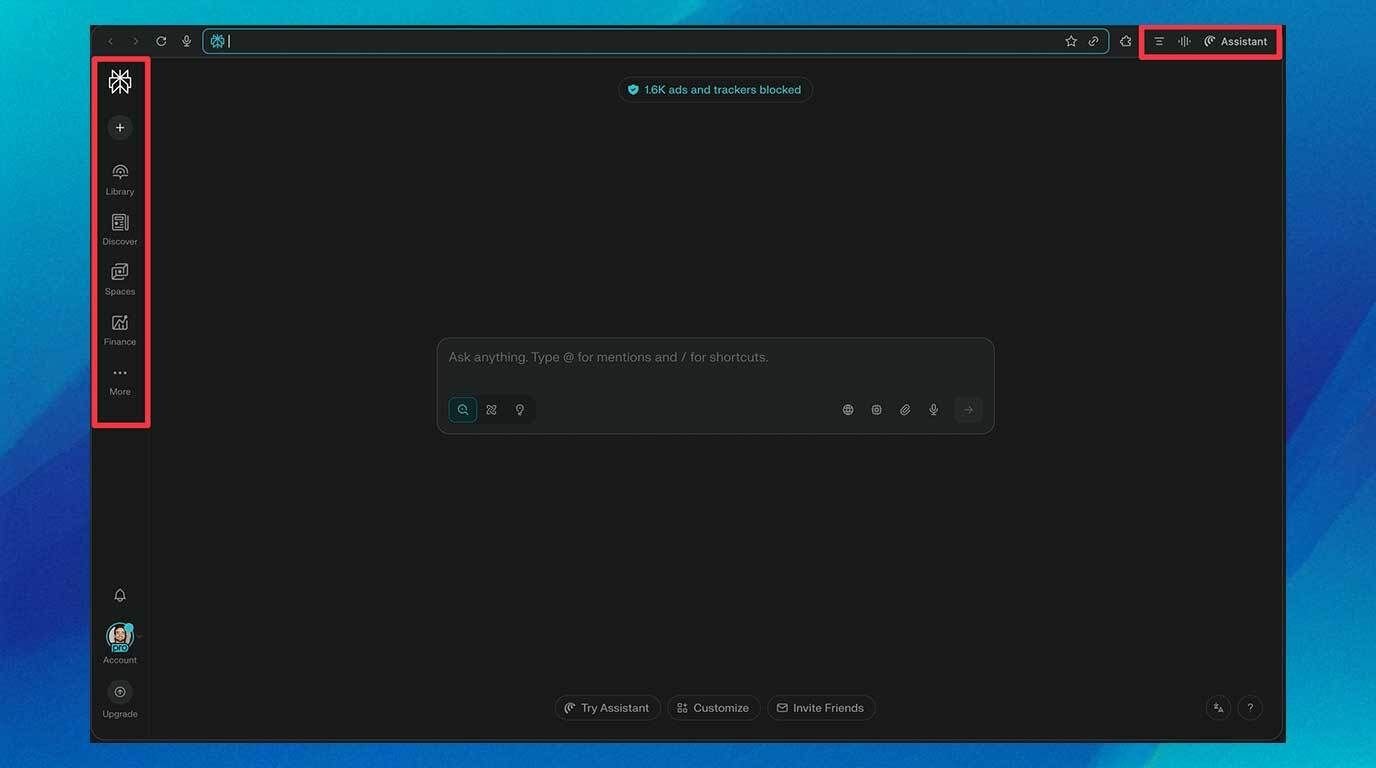The width and height of the screenshot is (1376, 768).
Task: Enable web search with the globe icon
Action: point(847,409)
